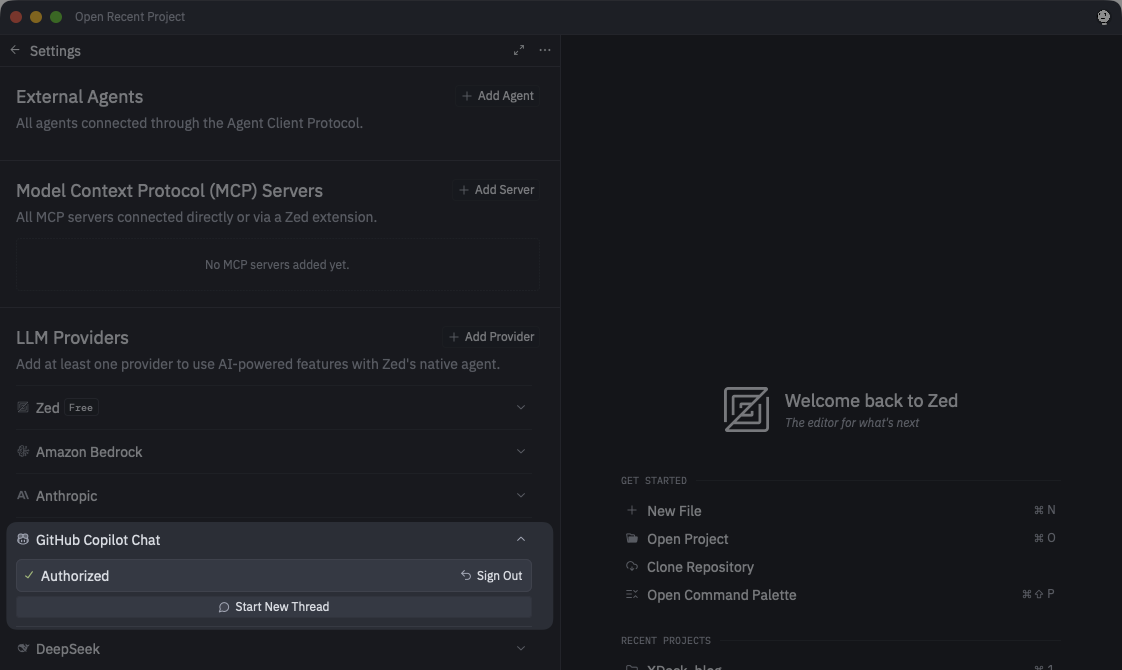The width and height of the screenshot is (1122, 670).
Task: Click the DeepSeek provider name
Action: tap(68, 649)
